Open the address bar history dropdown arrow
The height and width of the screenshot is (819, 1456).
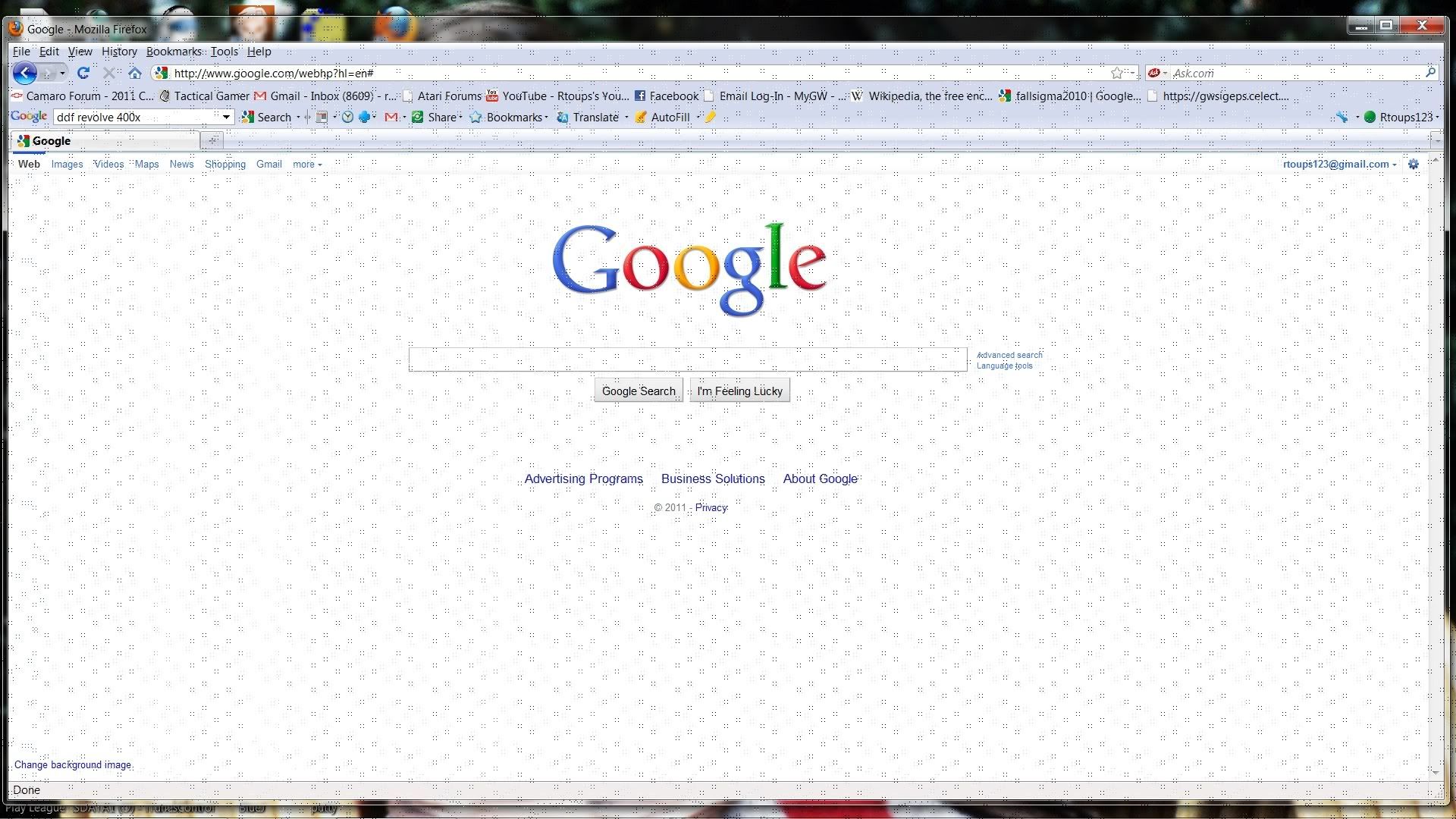(x=1132, y=73)
